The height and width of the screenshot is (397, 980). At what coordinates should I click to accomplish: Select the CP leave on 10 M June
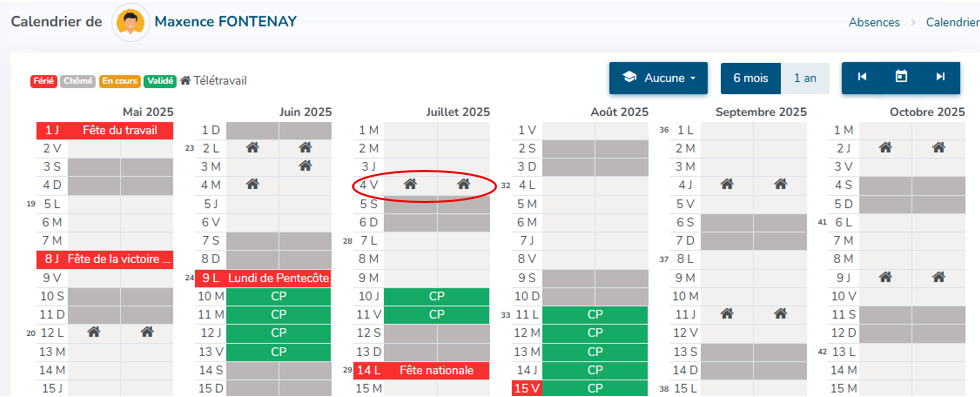point(279,296)
